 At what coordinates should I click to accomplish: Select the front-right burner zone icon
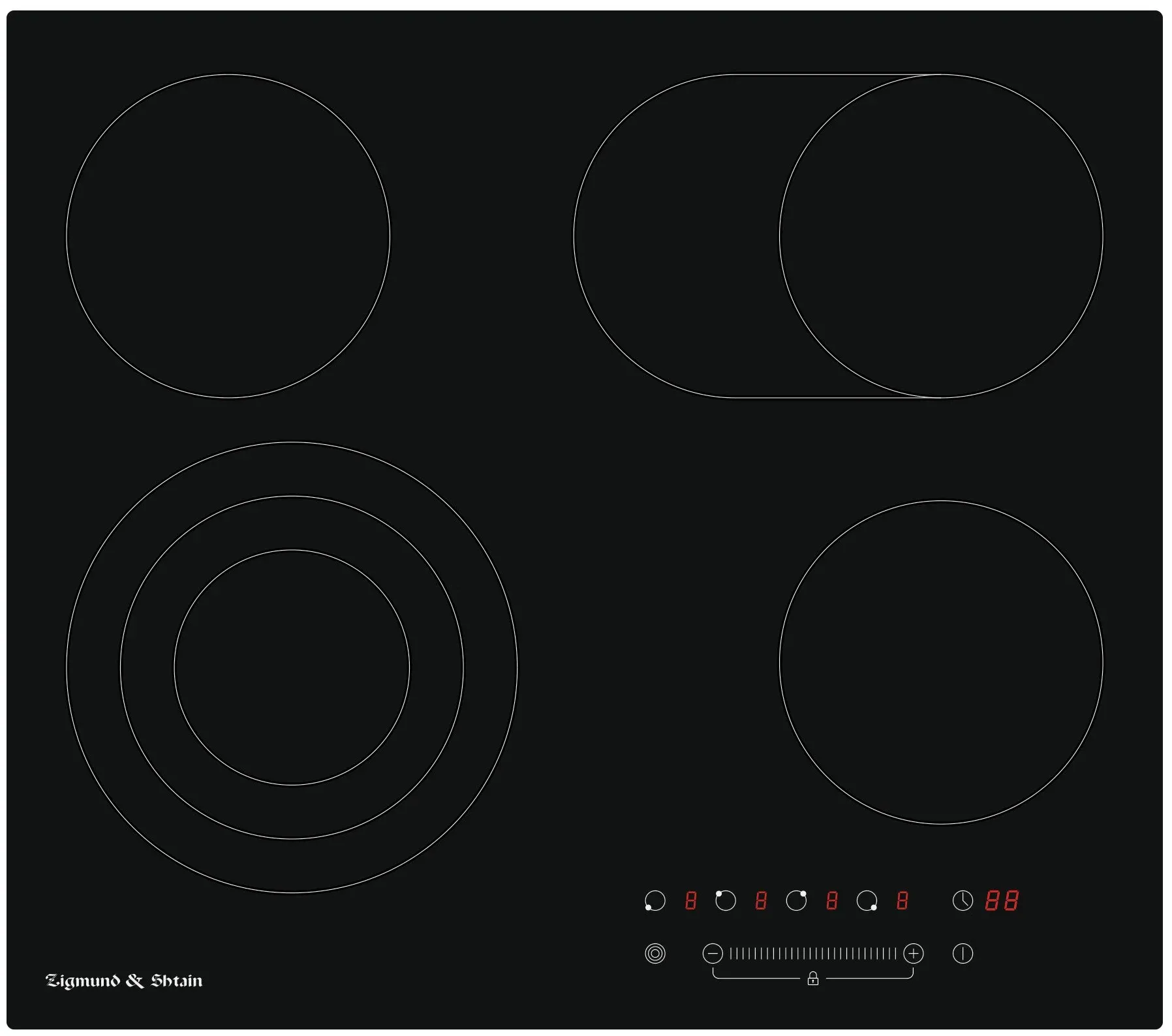(867, 901)
